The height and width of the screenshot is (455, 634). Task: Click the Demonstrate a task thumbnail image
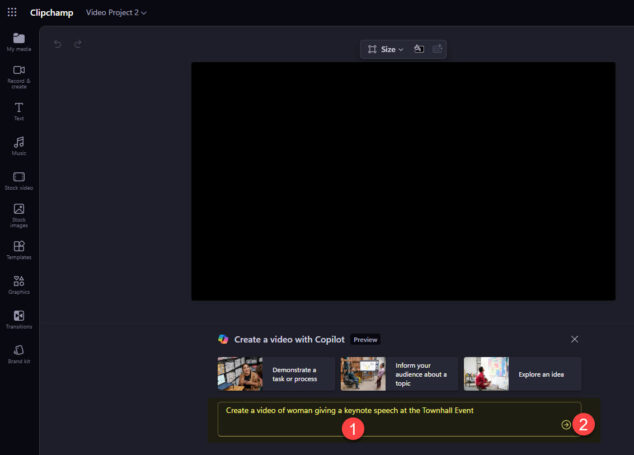[240, 374]
